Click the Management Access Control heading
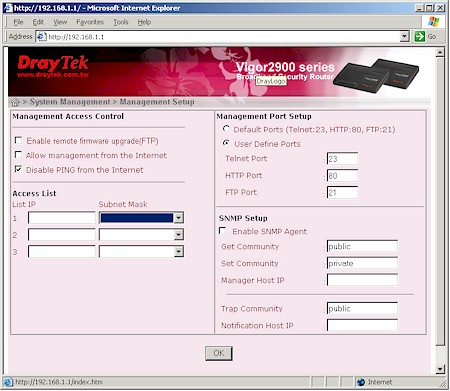Viewport: 450px width, 391px height. point(68,116)
